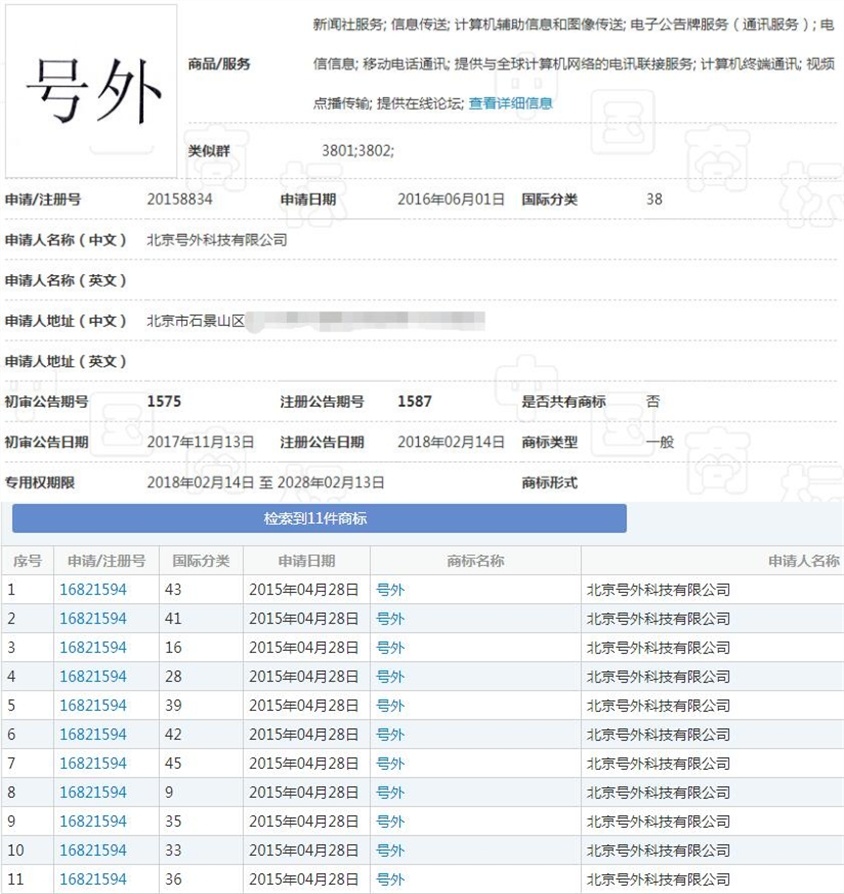
Task: Click the 申请/注册号 column header
Action: [104, 561]
